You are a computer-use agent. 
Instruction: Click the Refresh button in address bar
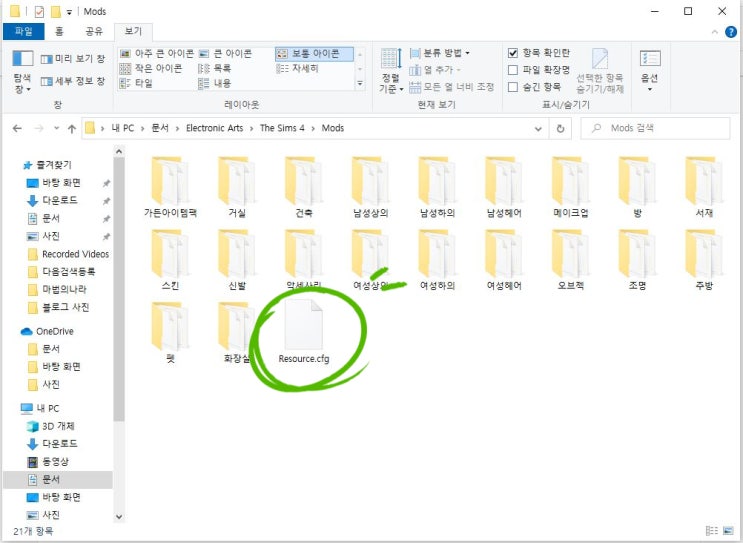pyautogui.click(x=560, y=128)
